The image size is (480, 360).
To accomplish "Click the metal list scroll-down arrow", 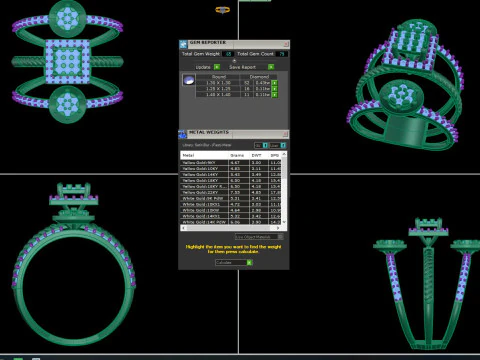I will point(284,222).
